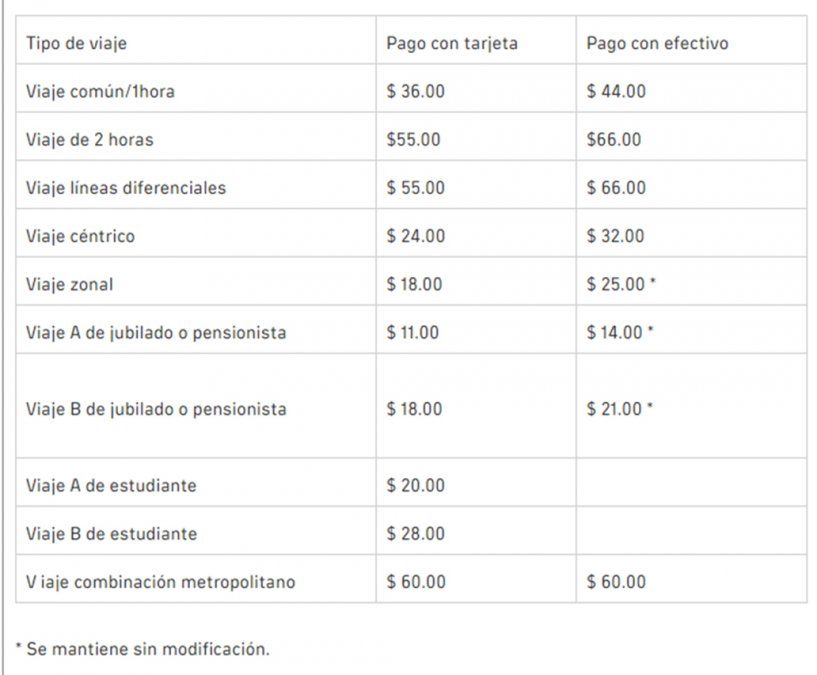The width and height of the screenshot is (817, 675).
Task: Click the $ 36.00 card price cell
Action: click(414, 92)
